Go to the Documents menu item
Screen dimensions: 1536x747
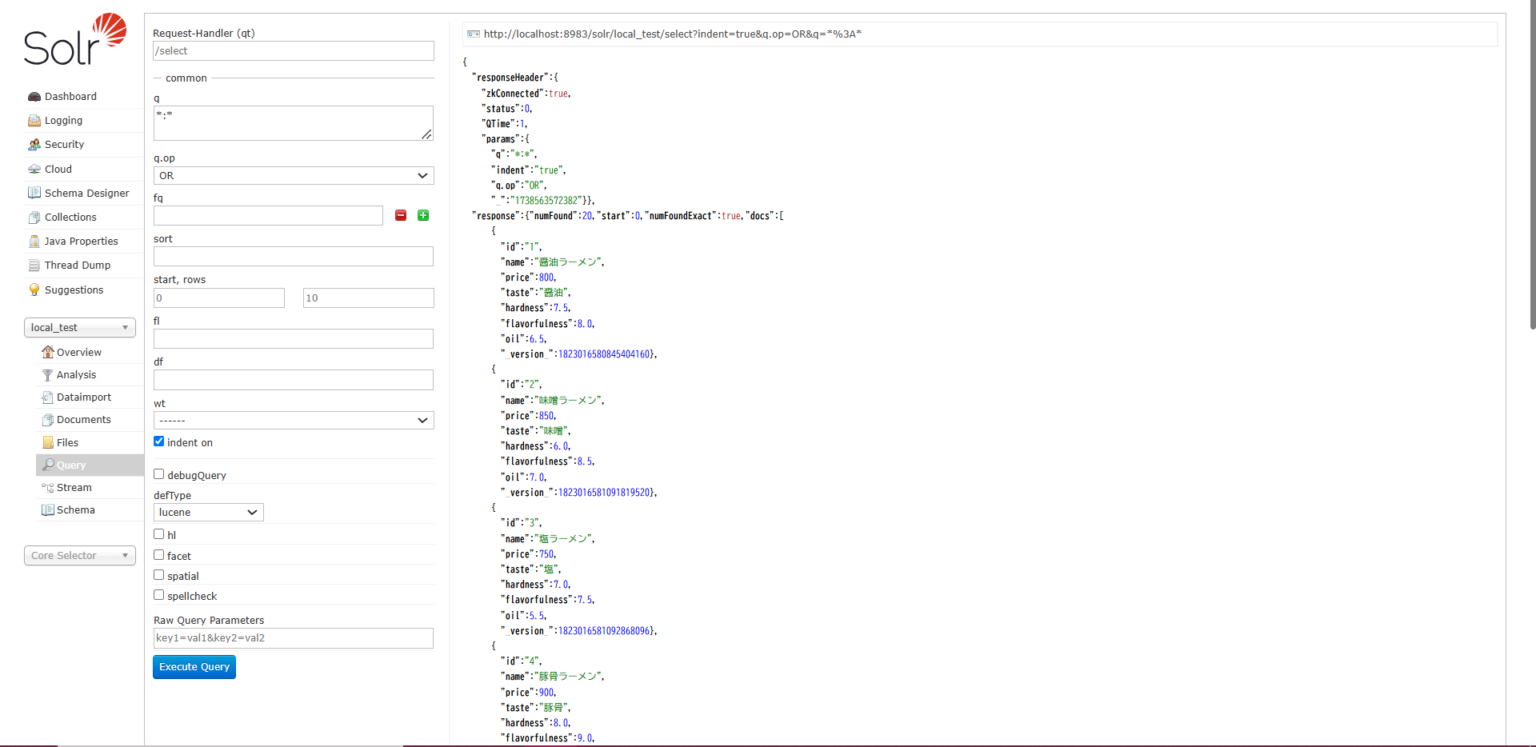(83, 420)
